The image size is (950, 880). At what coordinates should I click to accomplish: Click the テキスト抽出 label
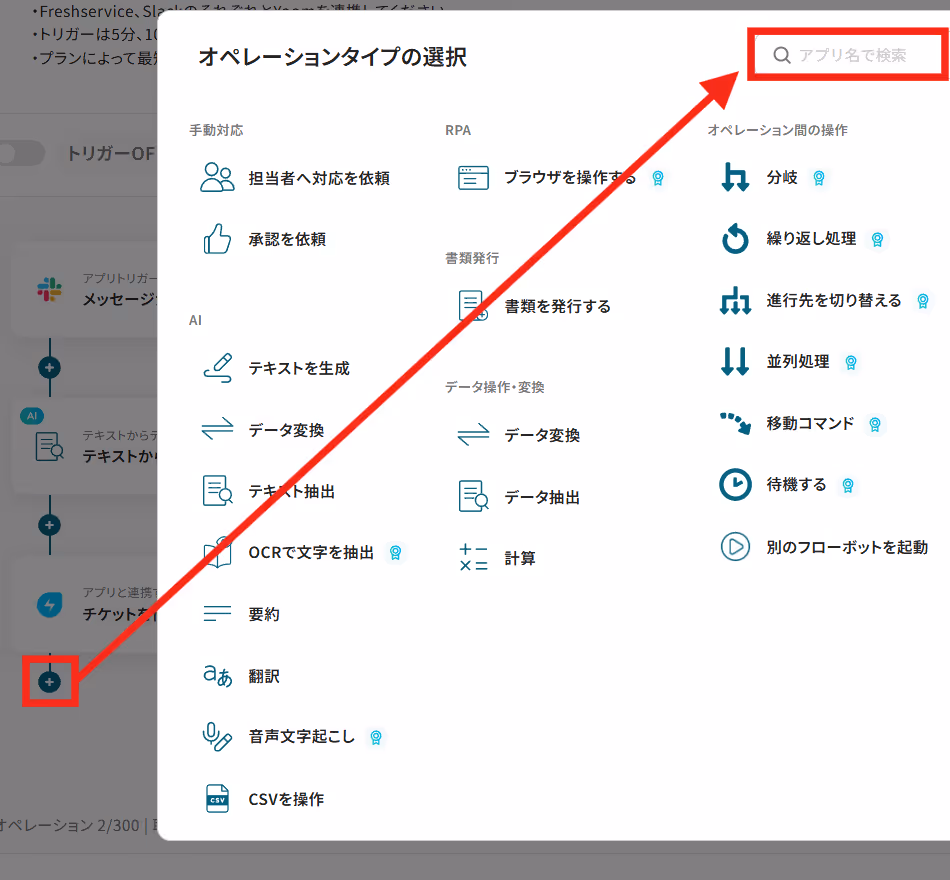291,491
